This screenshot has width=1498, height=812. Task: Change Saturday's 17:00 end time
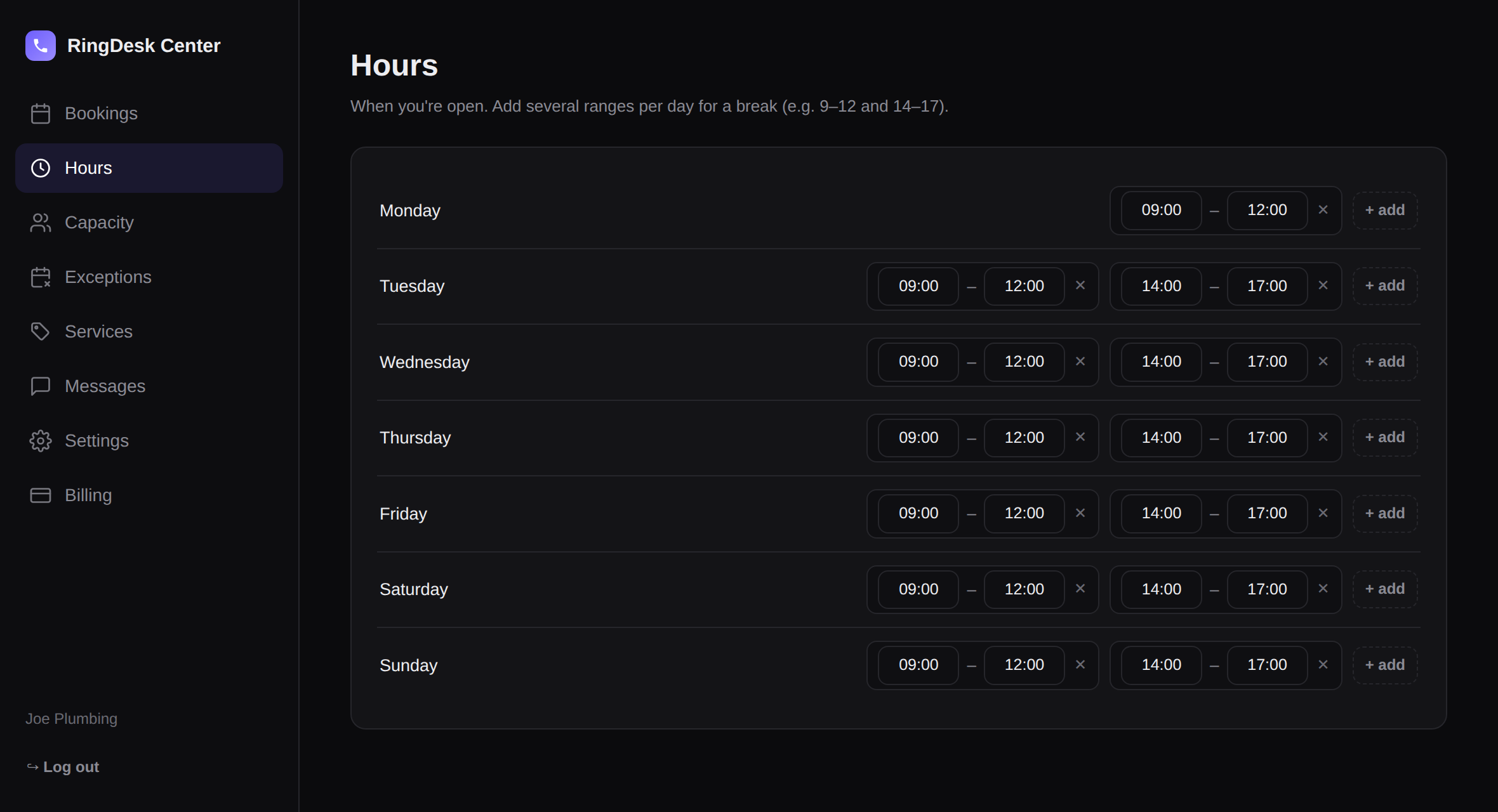(1267, 589)
